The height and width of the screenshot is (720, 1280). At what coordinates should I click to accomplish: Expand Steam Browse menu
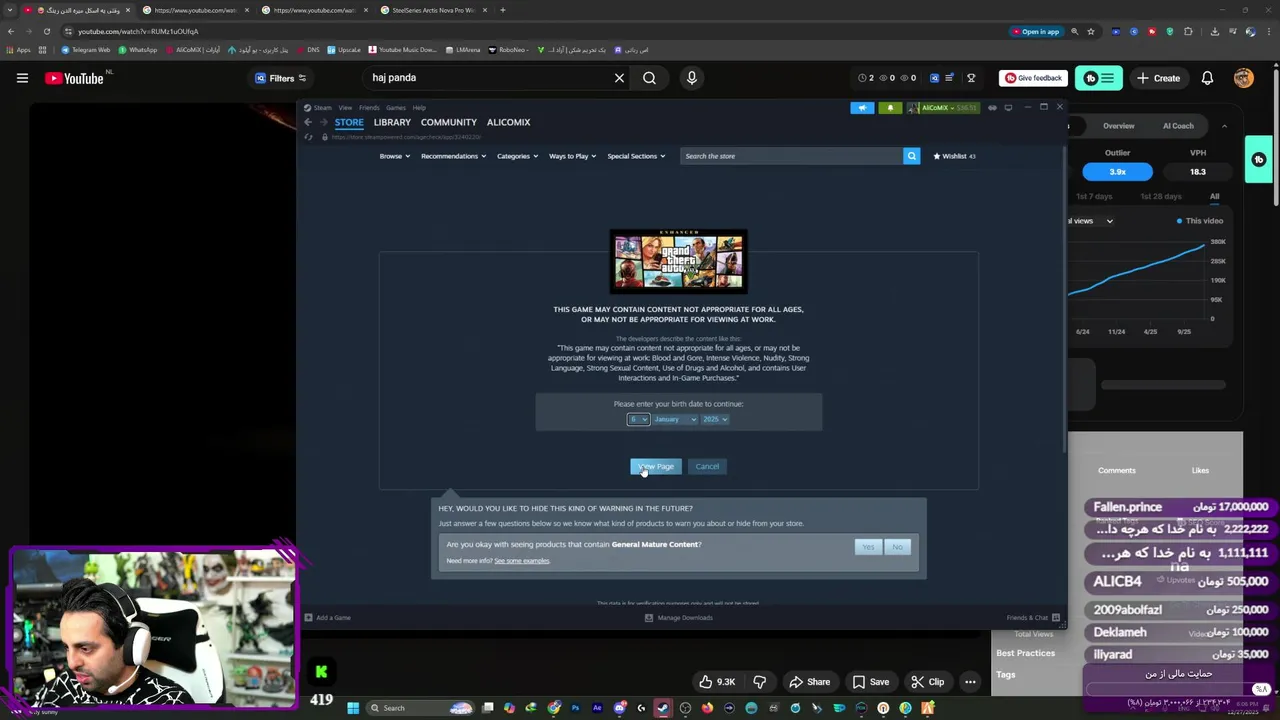coord(394,156)
